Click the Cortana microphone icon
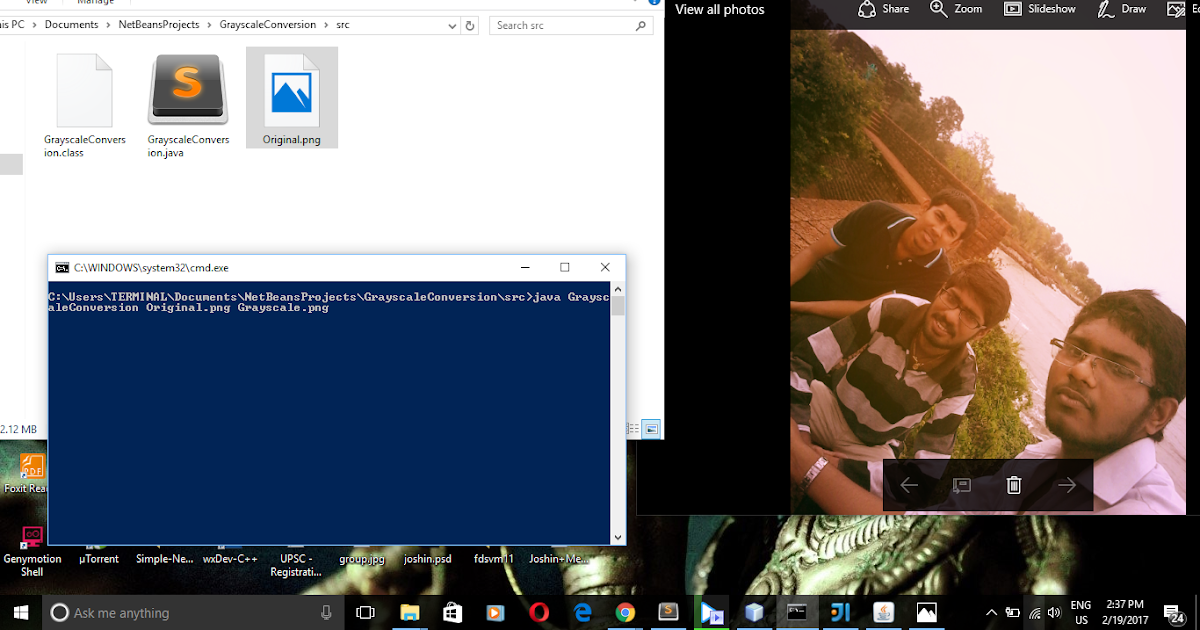Viewport: 1200px width, 630px height. pyautogui.click(x=326, y=612)
